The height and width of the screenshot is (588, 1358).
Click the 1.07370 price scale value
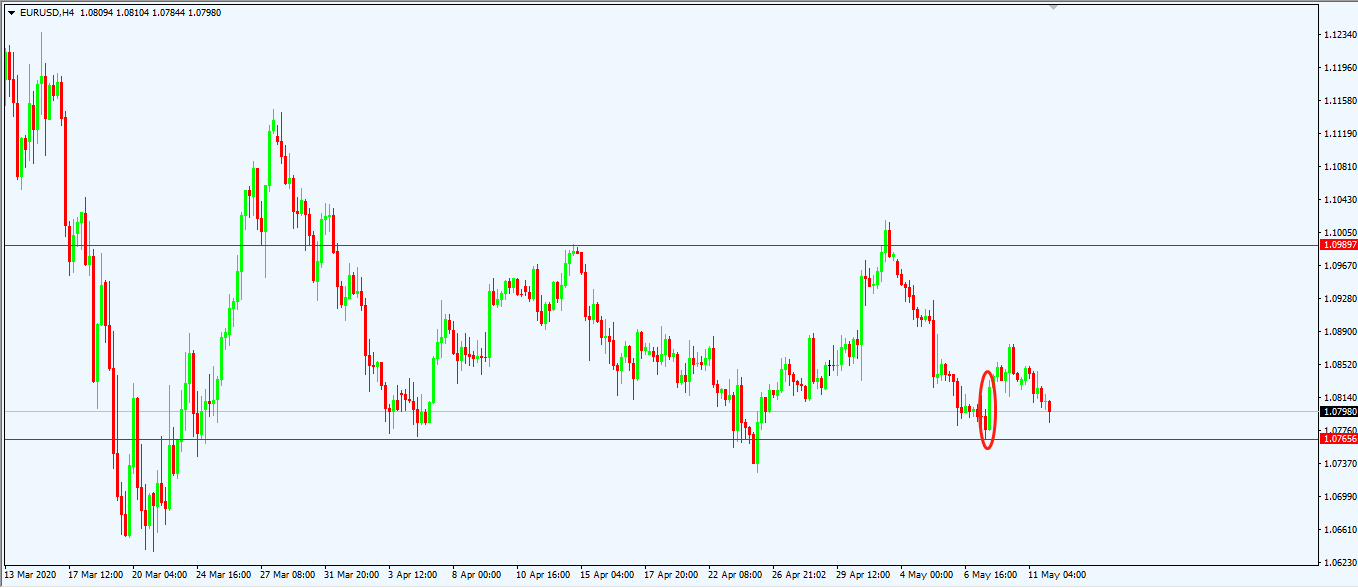click(x=1339, y=464)
